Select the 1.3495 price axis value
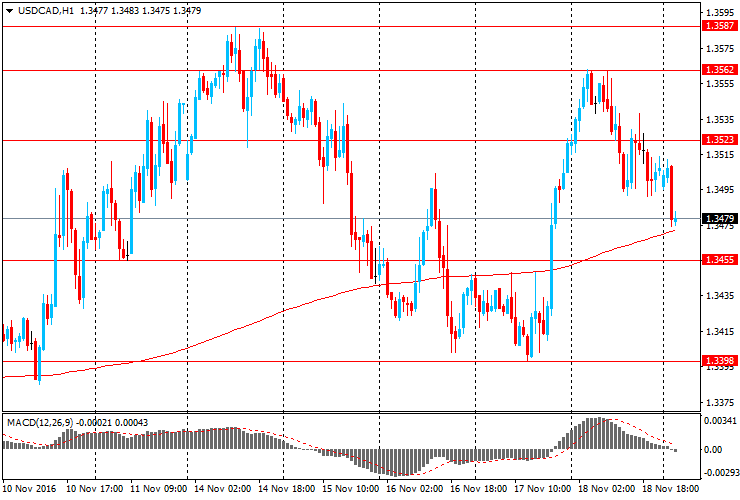 pos(720,190)
